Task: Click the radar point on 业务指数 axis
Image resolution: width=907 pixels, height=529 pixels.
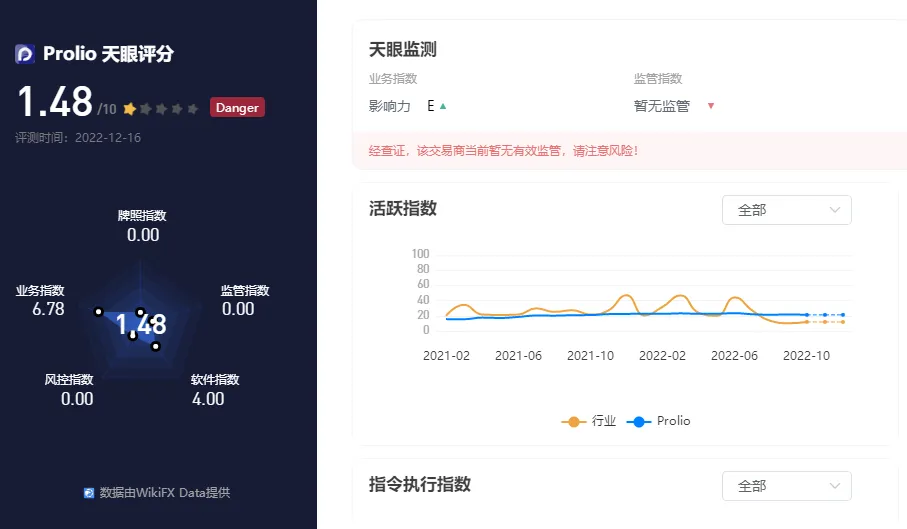Action: pyautogui.click(x=99, y=312)
